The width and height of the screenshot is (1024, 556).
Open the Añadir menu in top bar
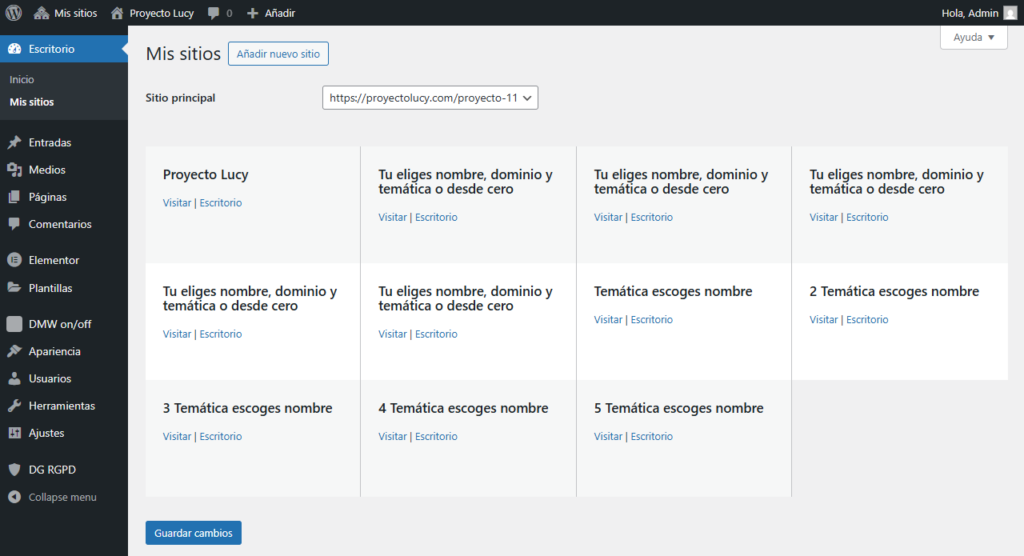tap(271, 13)
